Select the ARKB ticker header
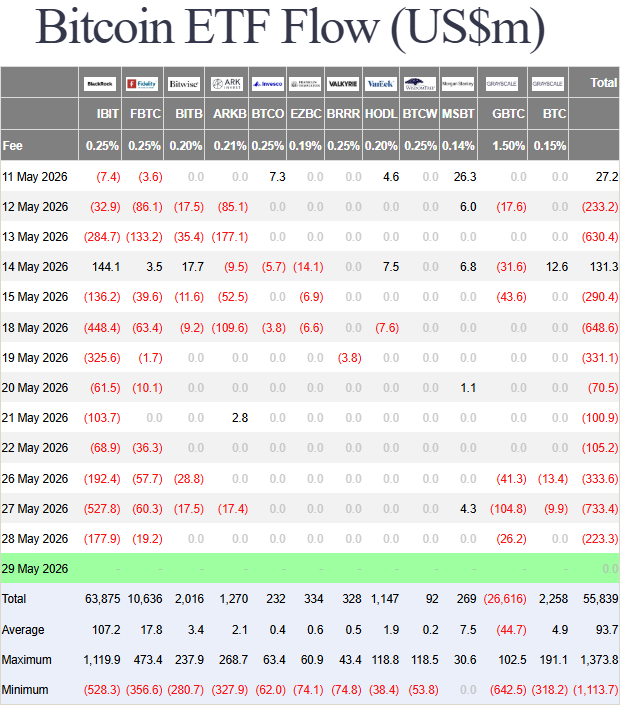The height and width of the screenshot is (707, 621). click(230, 114)
